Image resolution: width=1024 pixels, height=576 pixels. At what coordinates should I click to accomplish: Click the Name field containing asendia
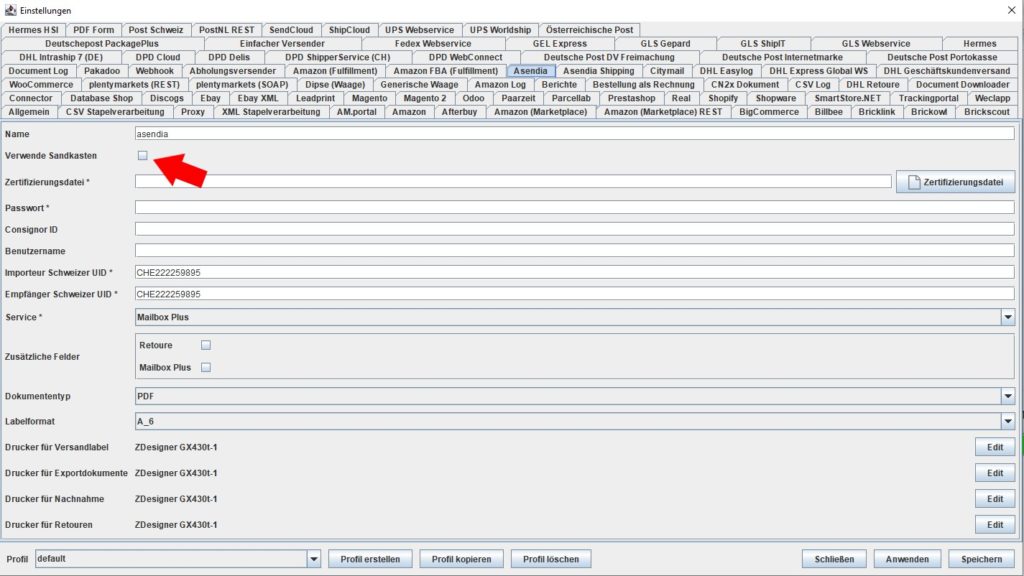point(575,134)
